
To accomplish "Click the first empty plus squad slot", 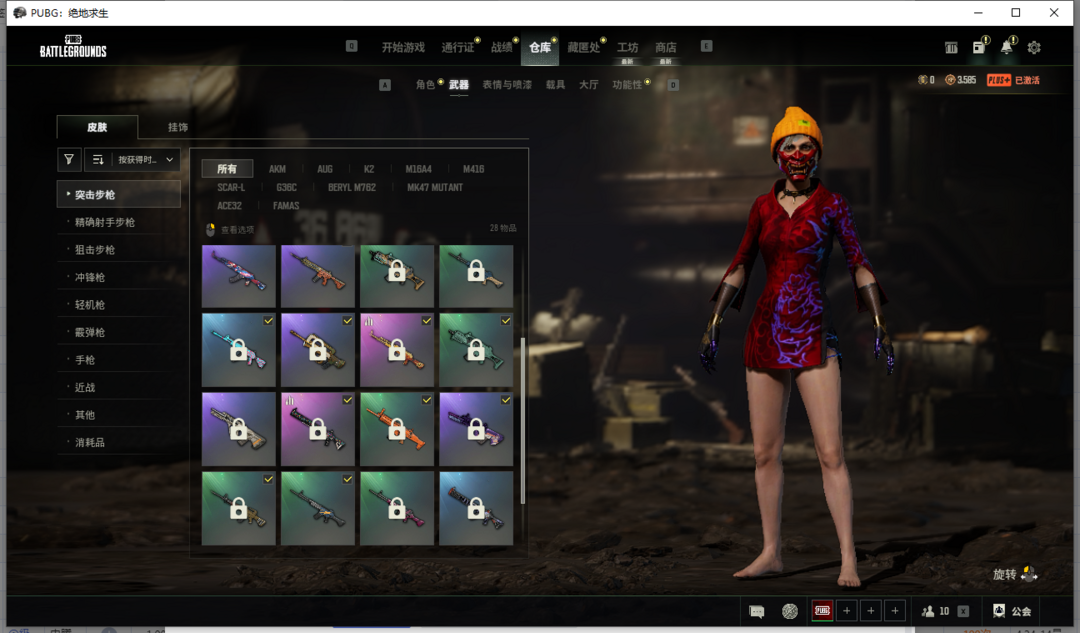I will tap(847, 611).
